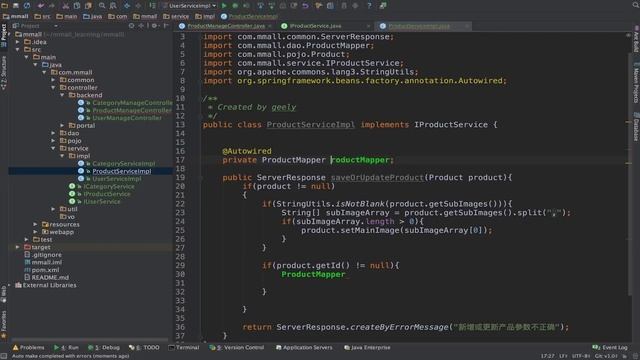
Task: Close the IProductService.java tab
Action: tap(369, 26)
